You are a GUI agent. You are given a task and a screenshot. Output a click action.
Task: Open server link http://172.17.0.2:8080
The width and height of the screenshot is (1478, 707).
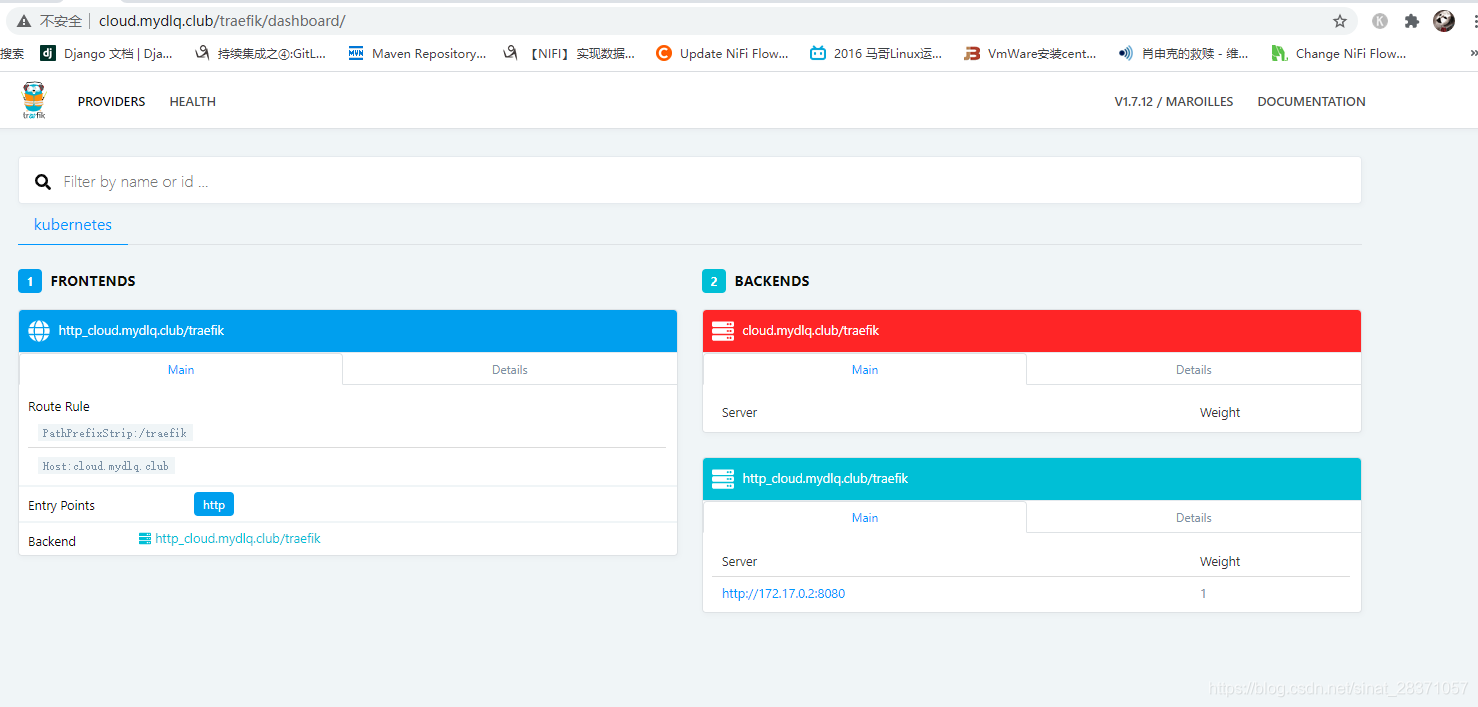tap(783, 594)
